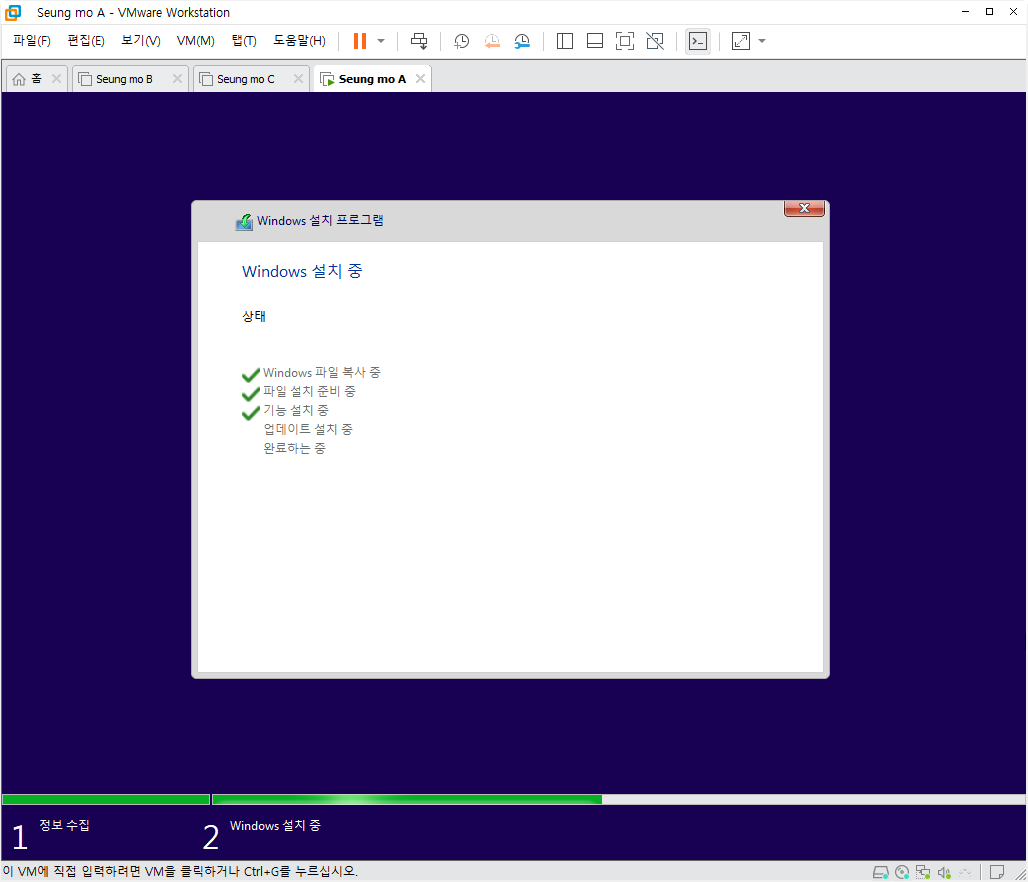Open the VM(M) menu
Image resolution: width=1028 pixels, height=882 pixels.
click(195, 41)
